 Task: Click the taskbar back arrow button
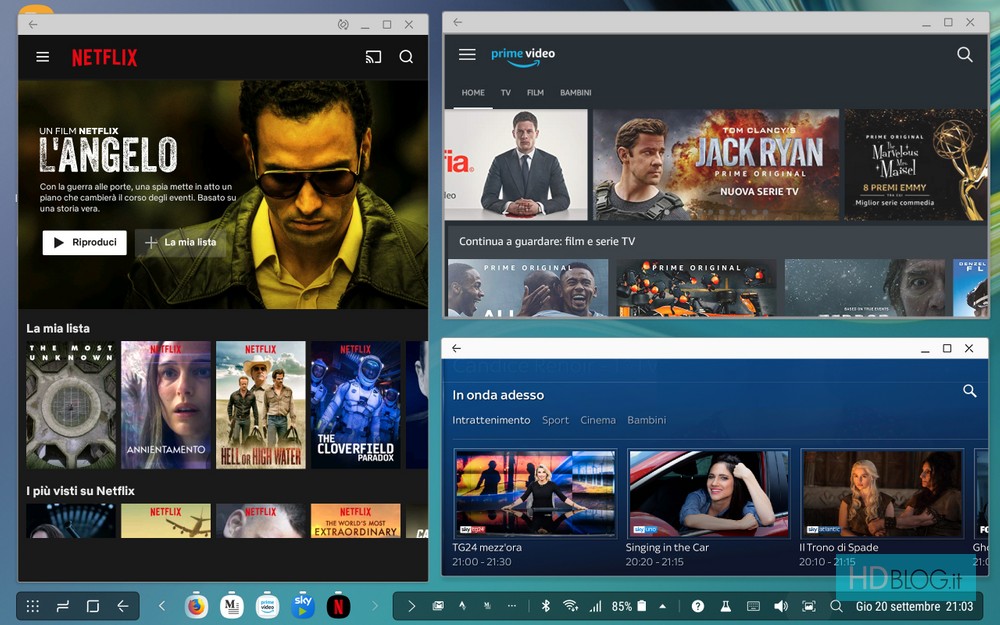click(x=122, y=606)
